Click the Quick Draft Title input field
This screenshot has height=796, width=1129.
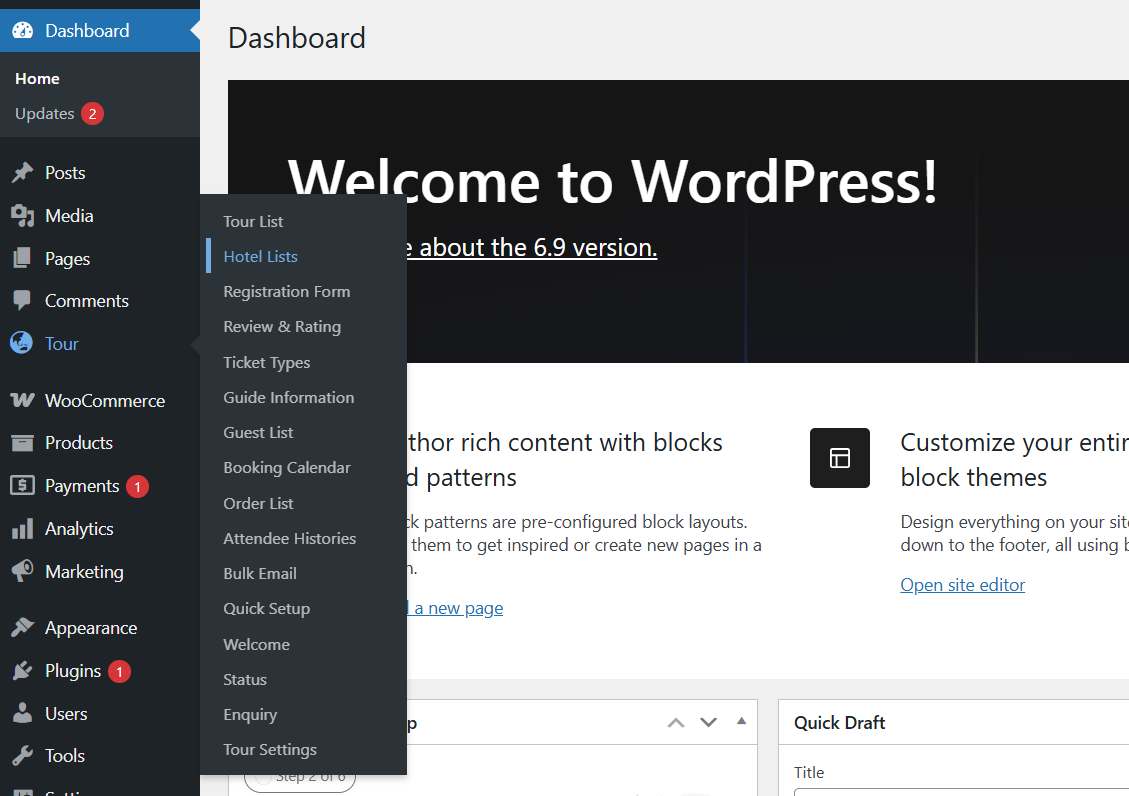pyautogui.click(x=960, y=792)
